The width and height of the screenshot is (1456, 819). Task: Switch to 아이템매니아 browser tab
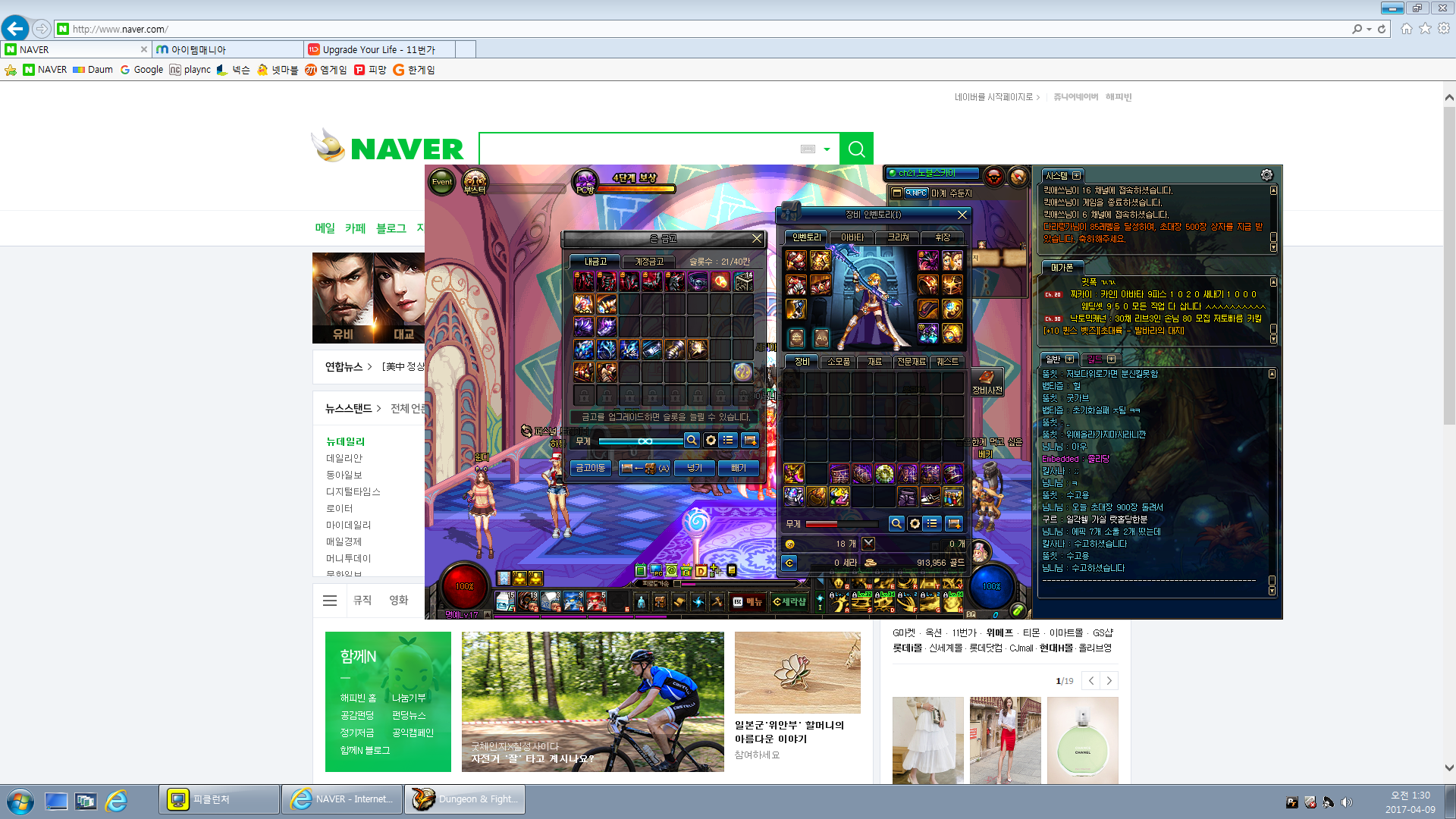tap(227, 49)
